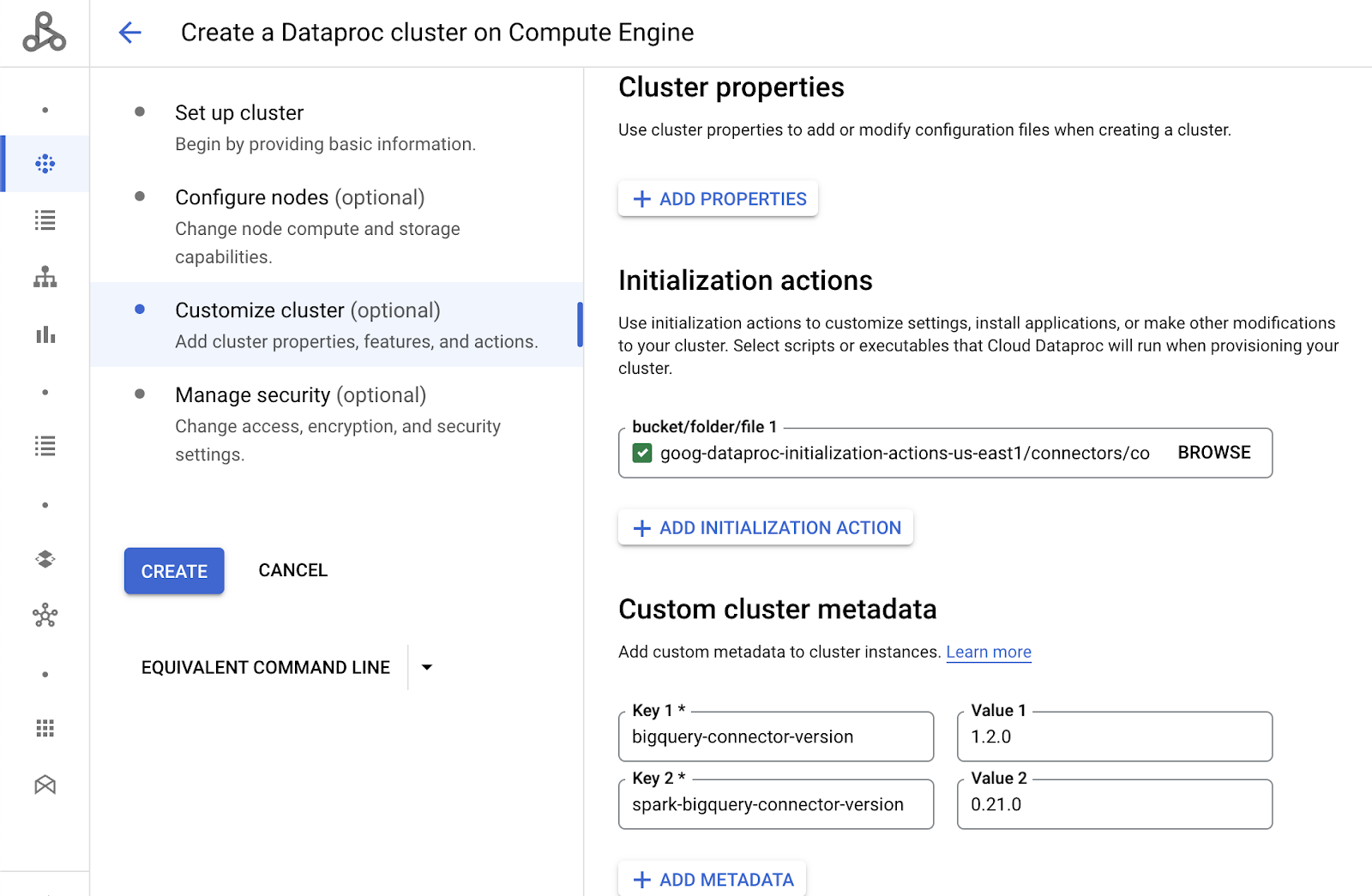Select the hierarchy workflows sidebar icon

(45, 277)
